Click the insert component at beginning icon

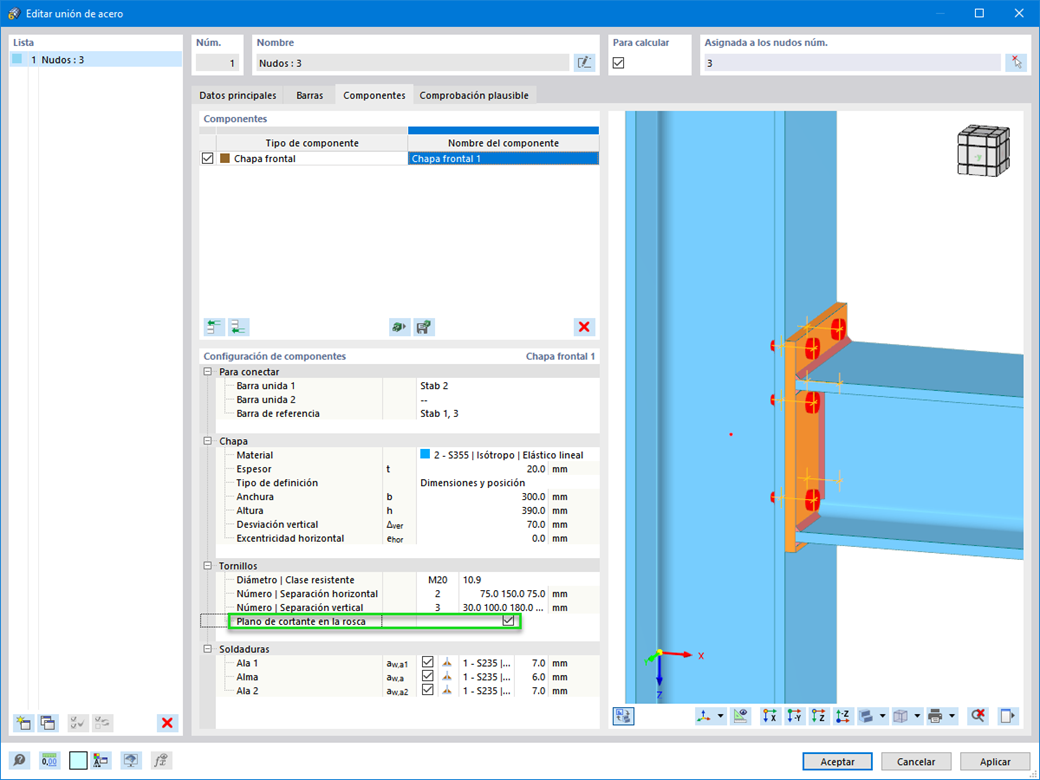coord(214,327)
